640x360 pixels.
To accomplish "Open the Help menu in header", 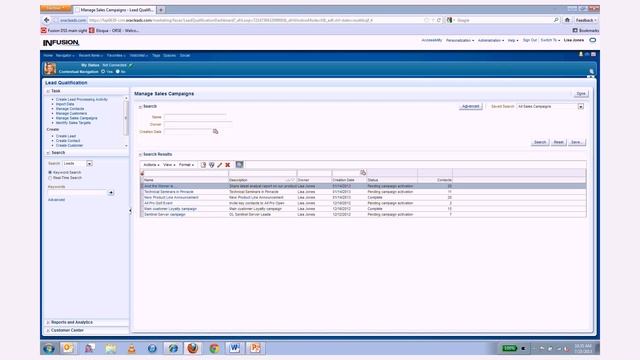I will click(x=513, y=40).
